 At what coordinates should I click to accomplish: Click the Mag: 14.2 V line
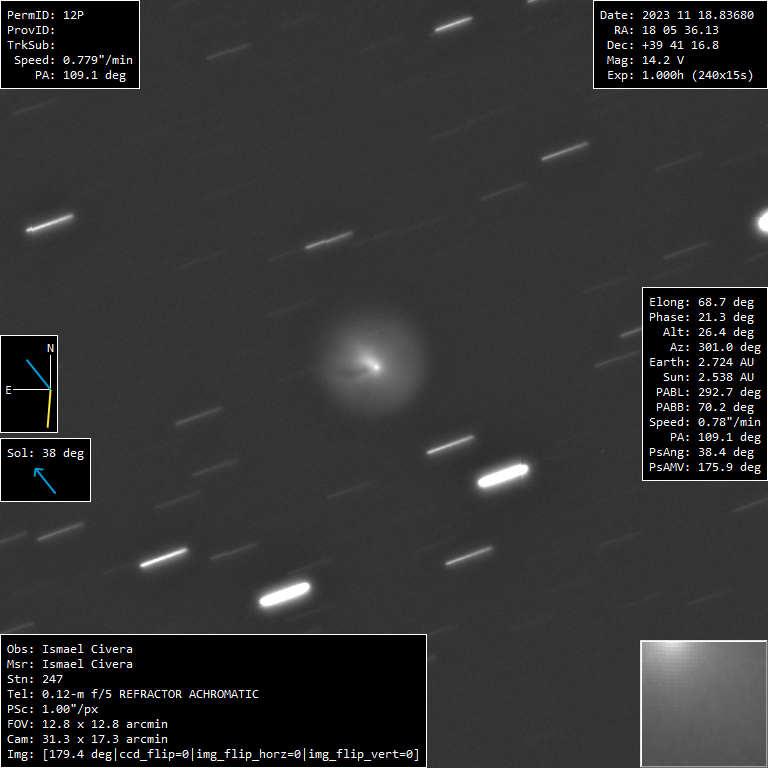[x=646, y=60]
